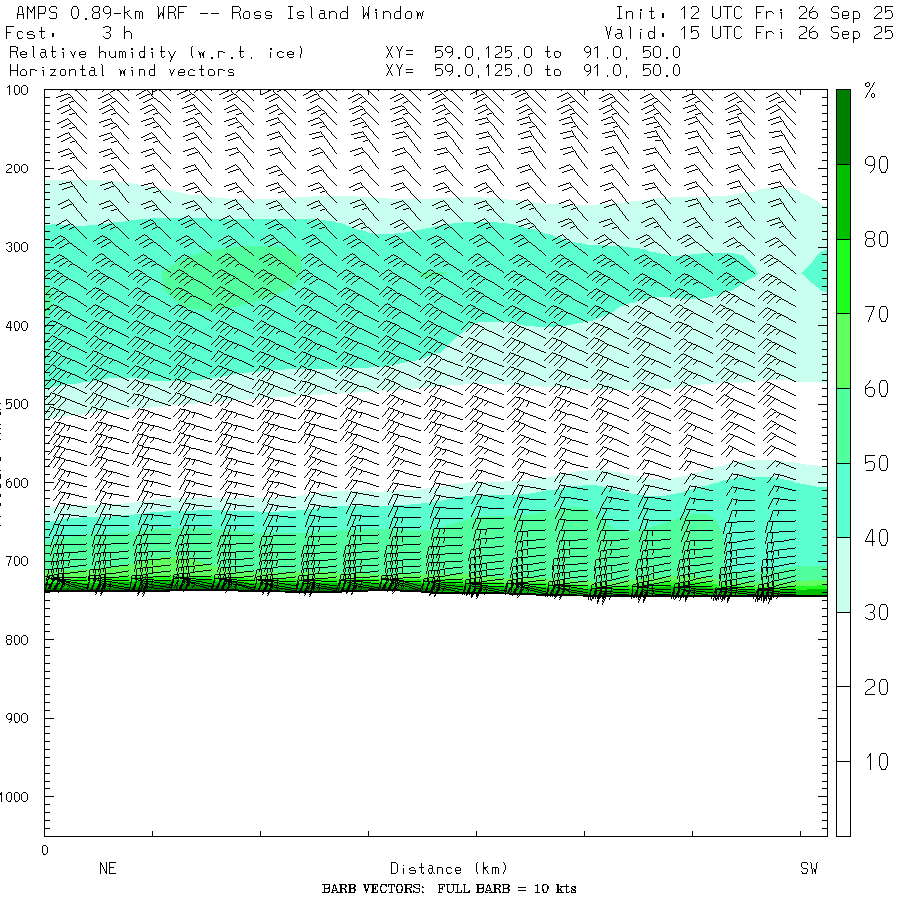Click the "Valid: 15 UTC Fri 26 Sep 25" text
Screen dimensions: 900x900
pos(748,33)
